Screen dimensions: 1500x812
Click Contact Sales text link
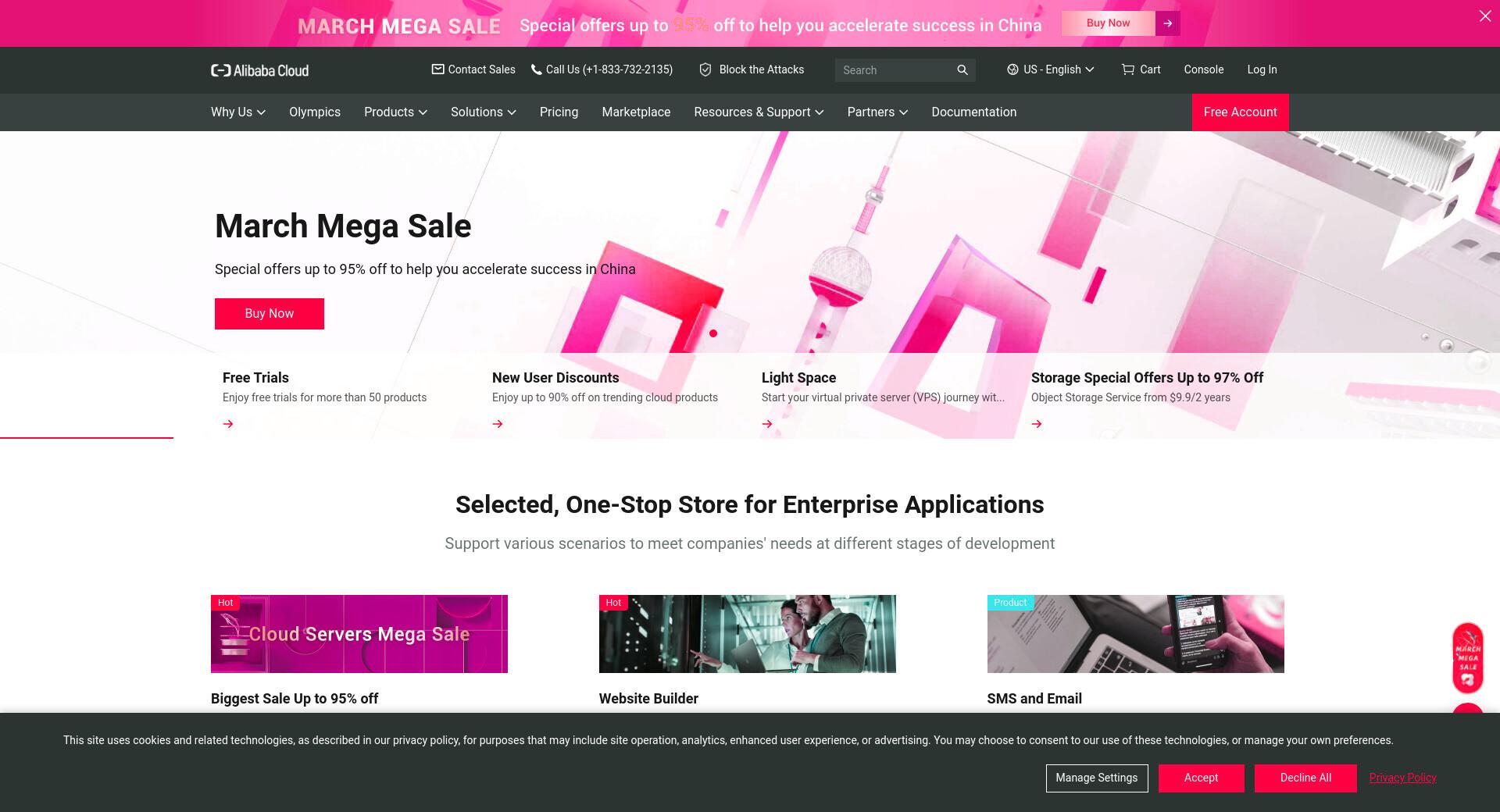[x=481, y=69]
